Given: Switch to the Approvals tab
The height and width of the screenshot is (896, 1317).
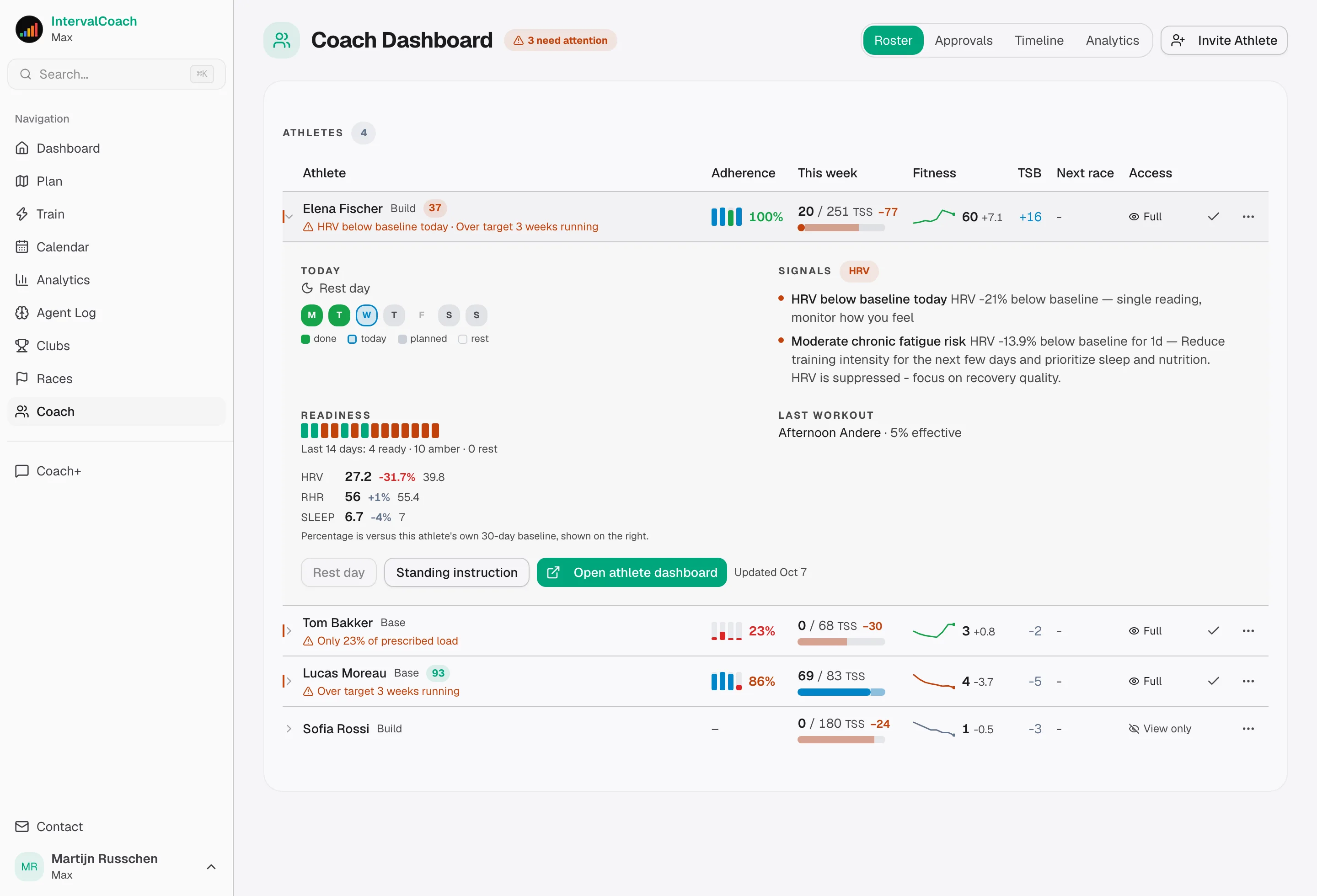Looking at the screenshot, I should coord(964,40).
